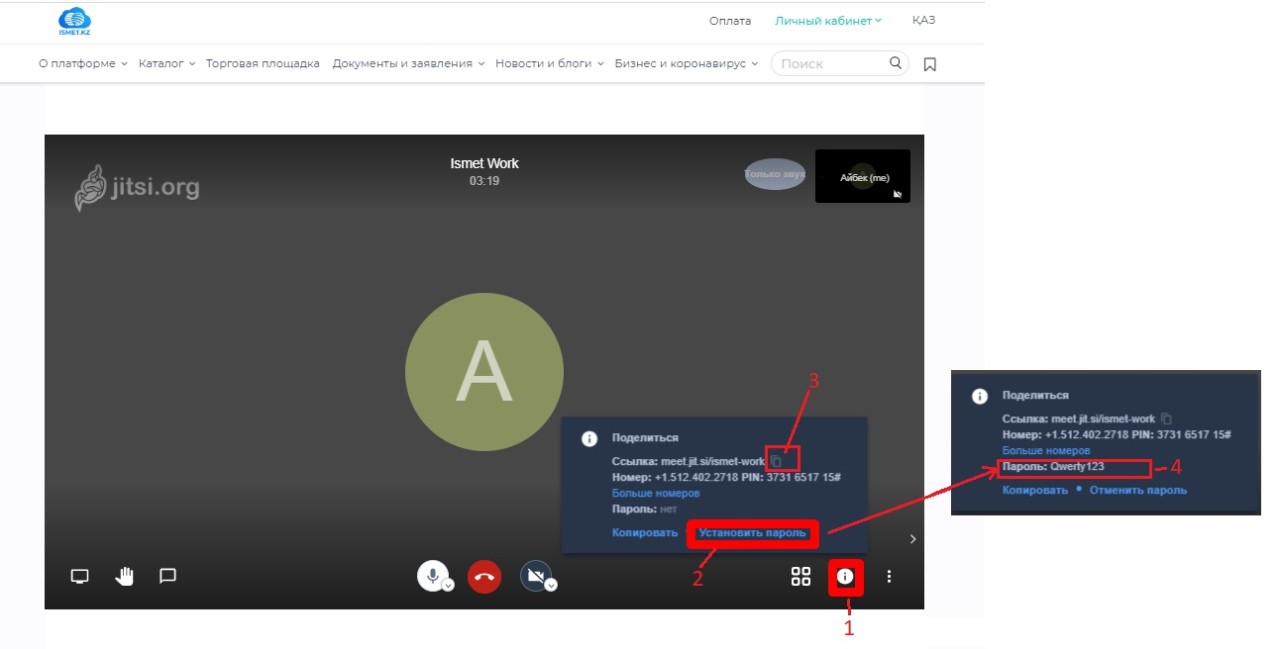Click the info share icon
Screen dimensions: 1280x649
pos(845,576)
